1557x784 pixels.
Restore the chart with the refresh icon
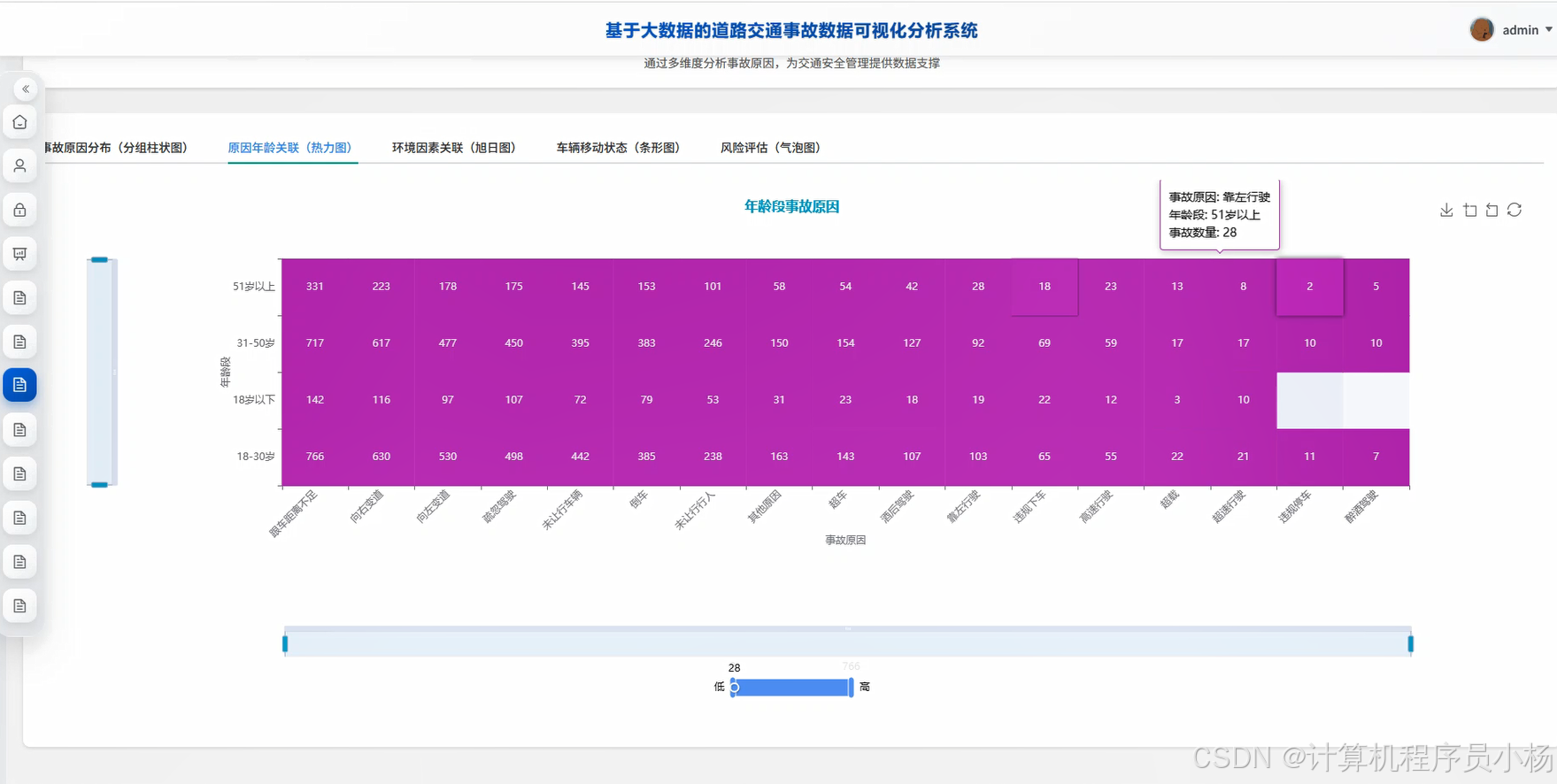pyautogui.click(x=1515, y=210)
